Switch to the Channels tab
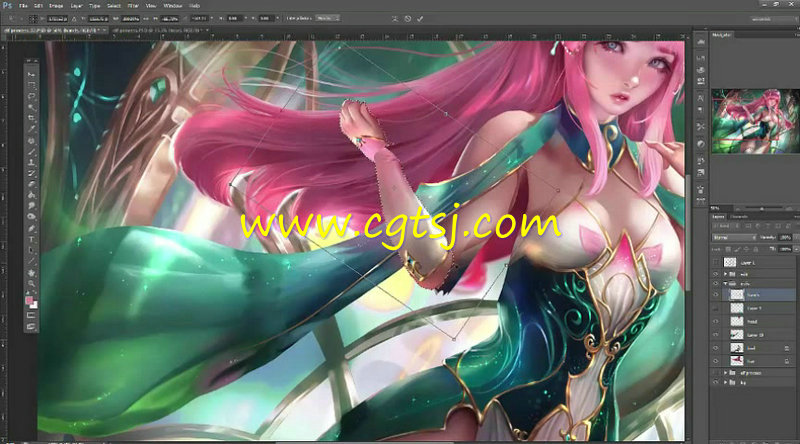This screenshot has height=444, width=800. [739, 216]
